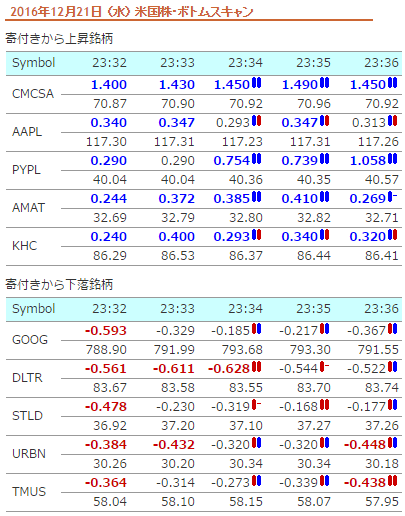Click candlestick icon beside GOOG -0.185
Image resolution: width=405 pixels, height=516 pixels.
256,329
